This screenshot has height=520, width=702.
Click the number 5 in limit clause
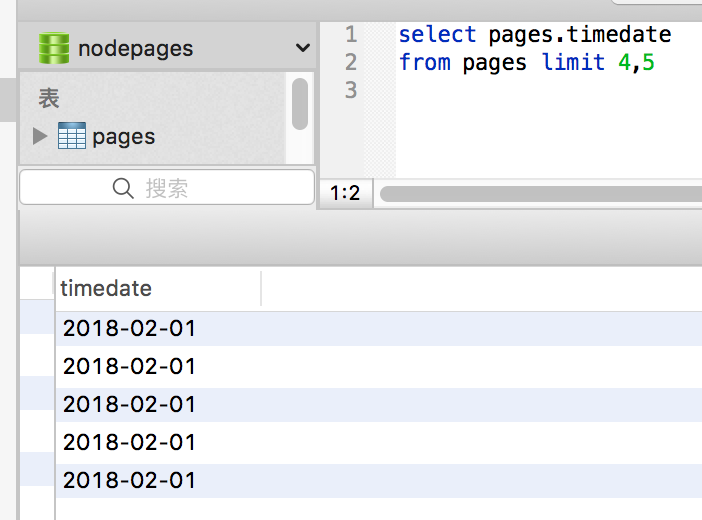pos(648,62)
